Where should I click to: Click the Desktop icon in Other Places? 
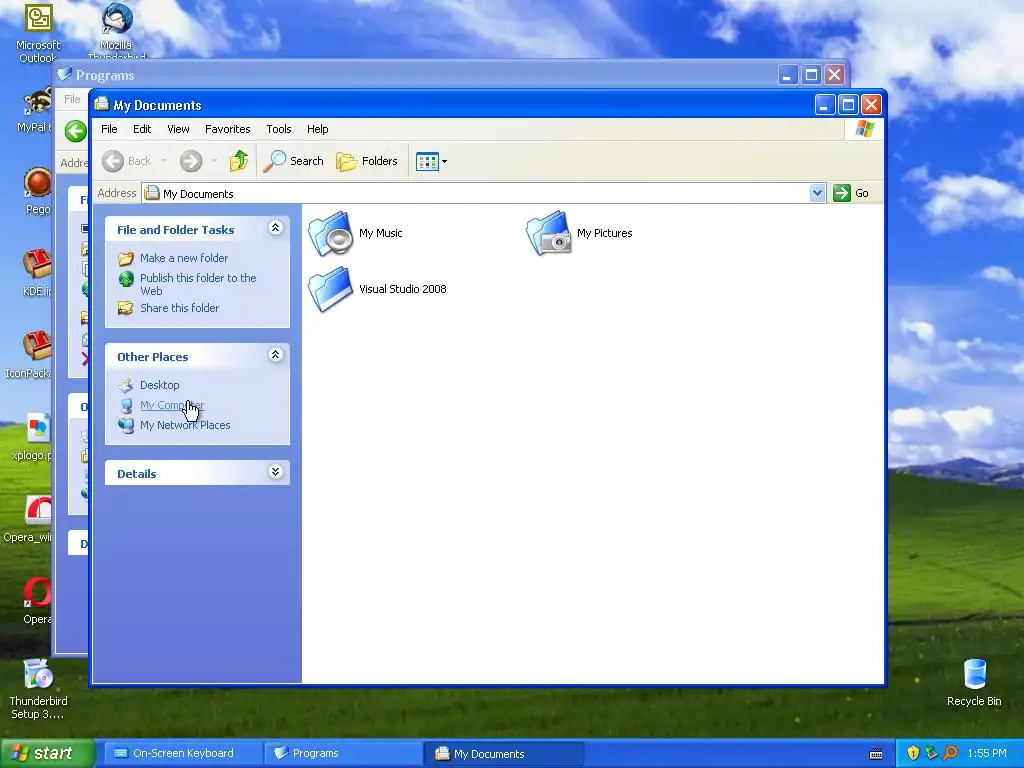pos(125,385)
